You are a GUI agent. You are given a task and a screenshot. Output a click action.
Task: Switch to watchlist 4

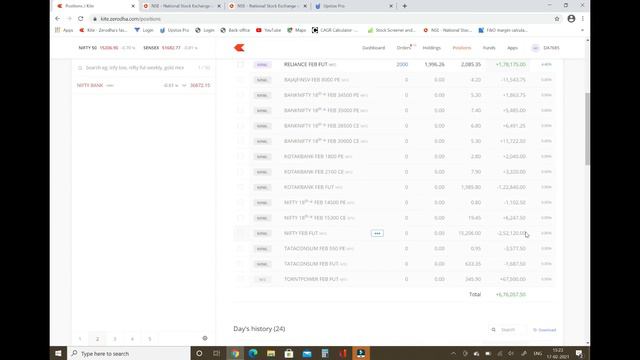132,339
